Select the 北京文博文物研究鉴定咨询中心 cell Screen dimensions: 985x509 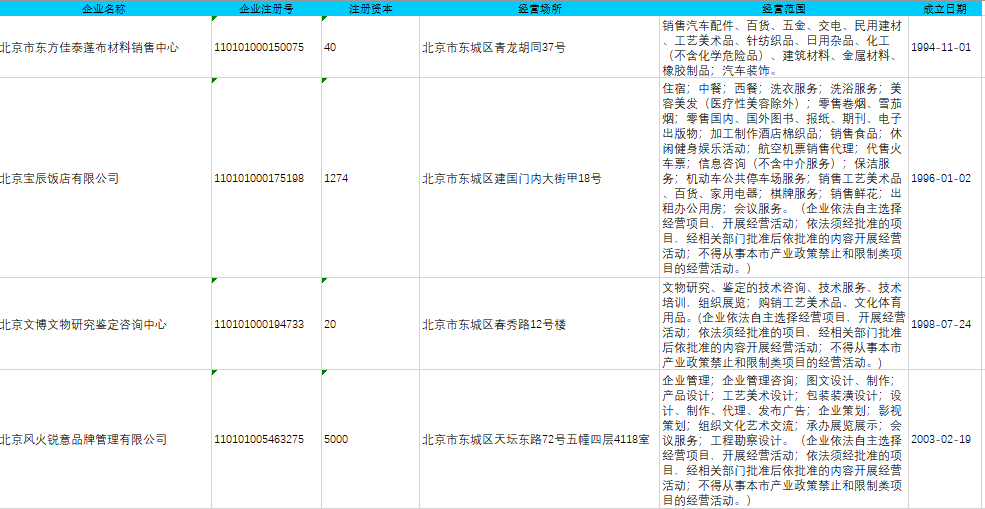tap(84, 324)
